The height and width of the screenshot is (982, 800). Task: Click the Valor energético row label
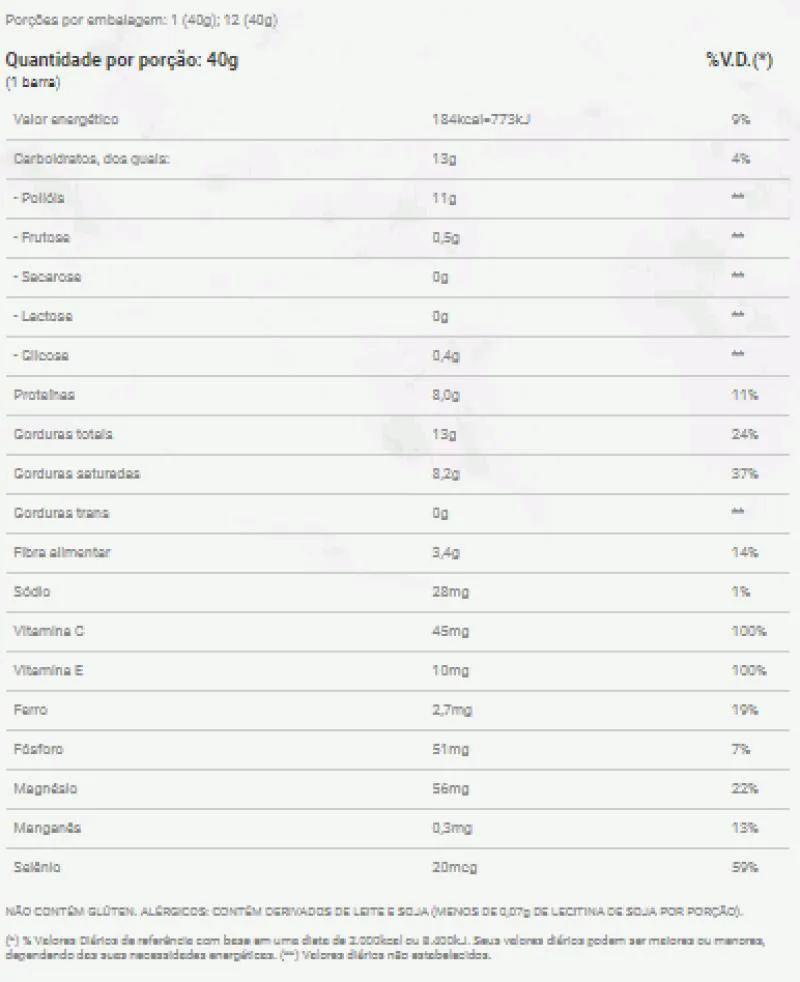(x=66, y=120)
